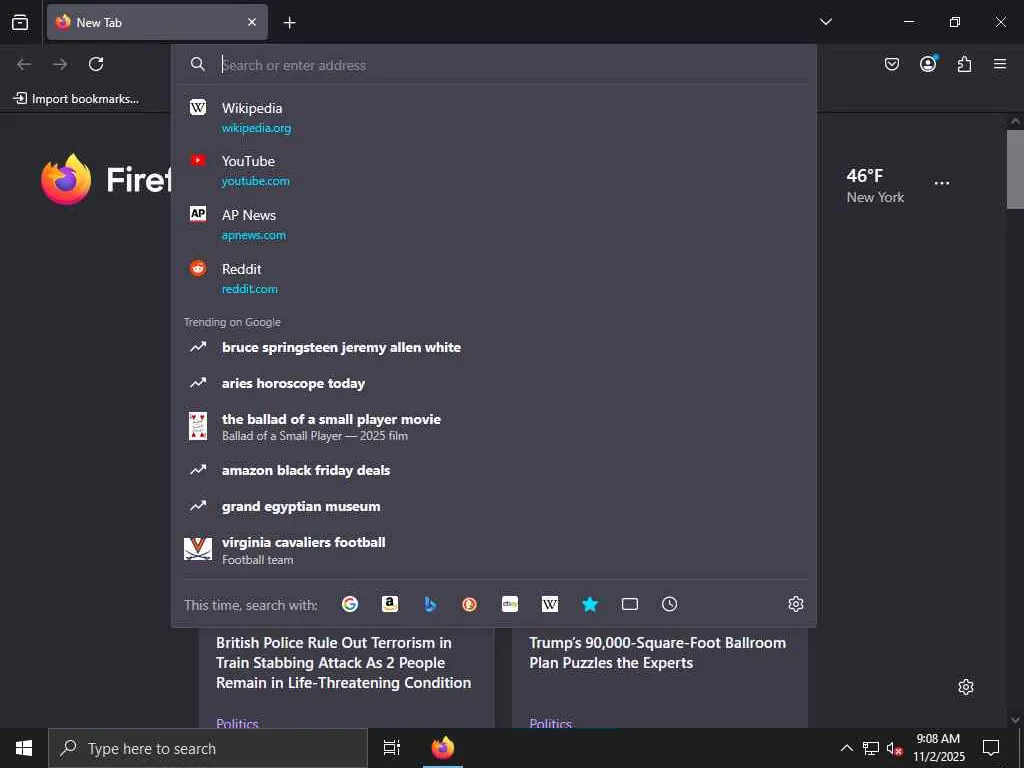
Task: Search this time with Bing
Action: [x=430, y=604]
